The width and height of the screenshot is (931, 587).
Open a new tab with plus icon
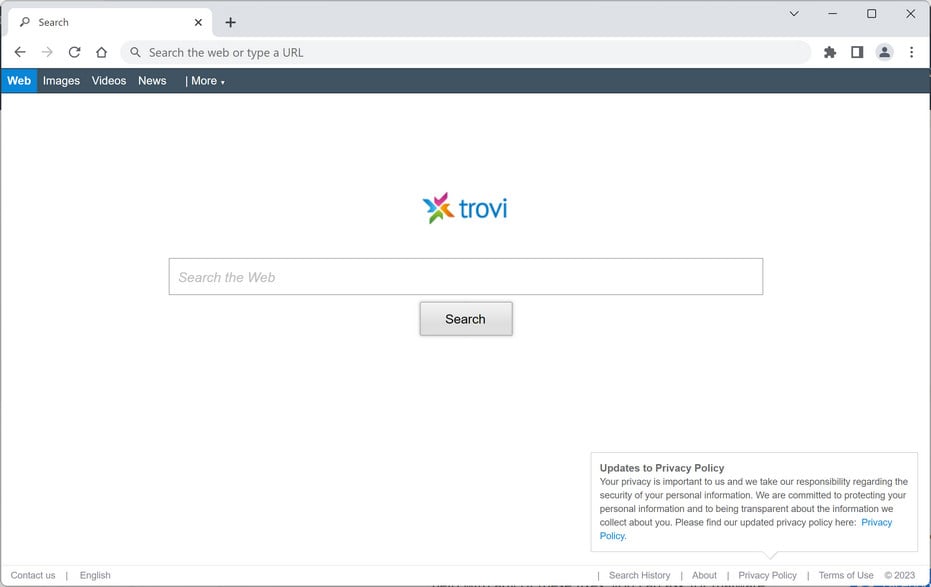click(x=230, y=23)
